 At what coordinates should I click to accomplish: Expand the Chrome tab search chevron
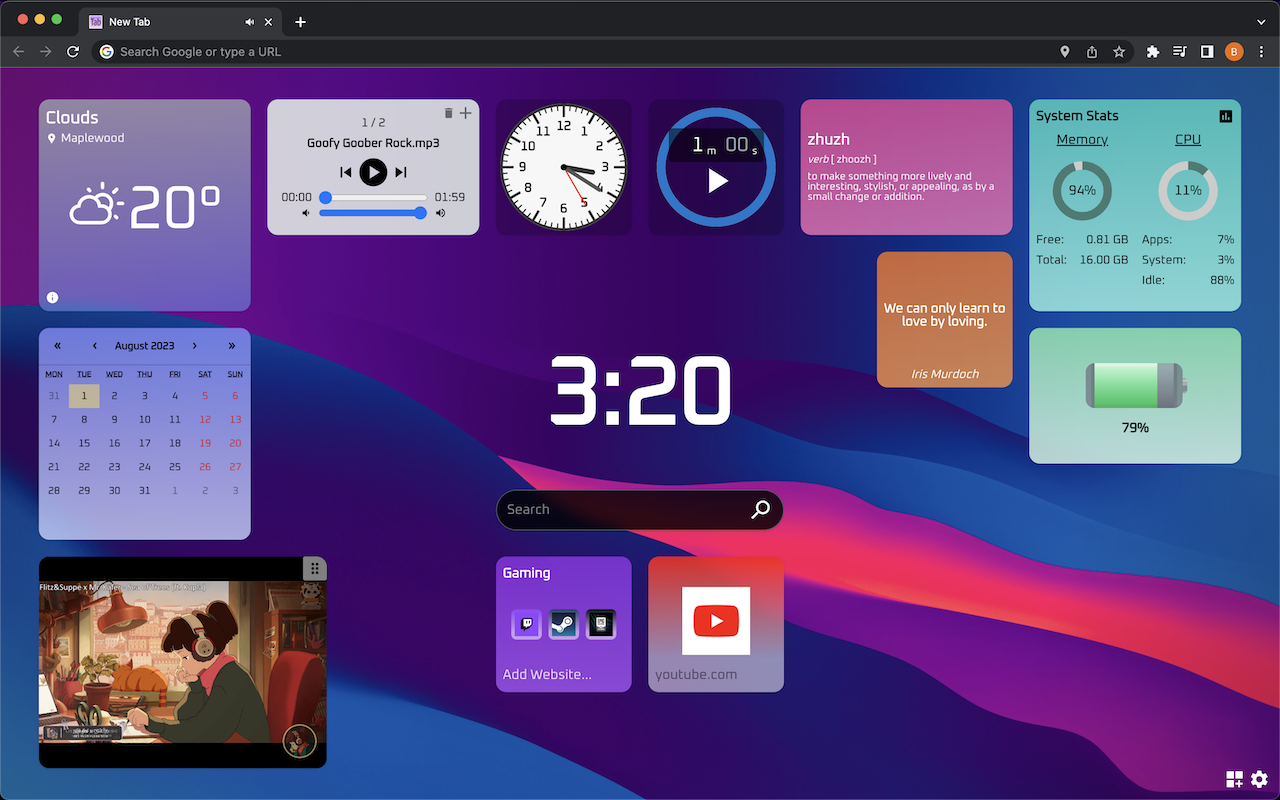[1261, 22]
